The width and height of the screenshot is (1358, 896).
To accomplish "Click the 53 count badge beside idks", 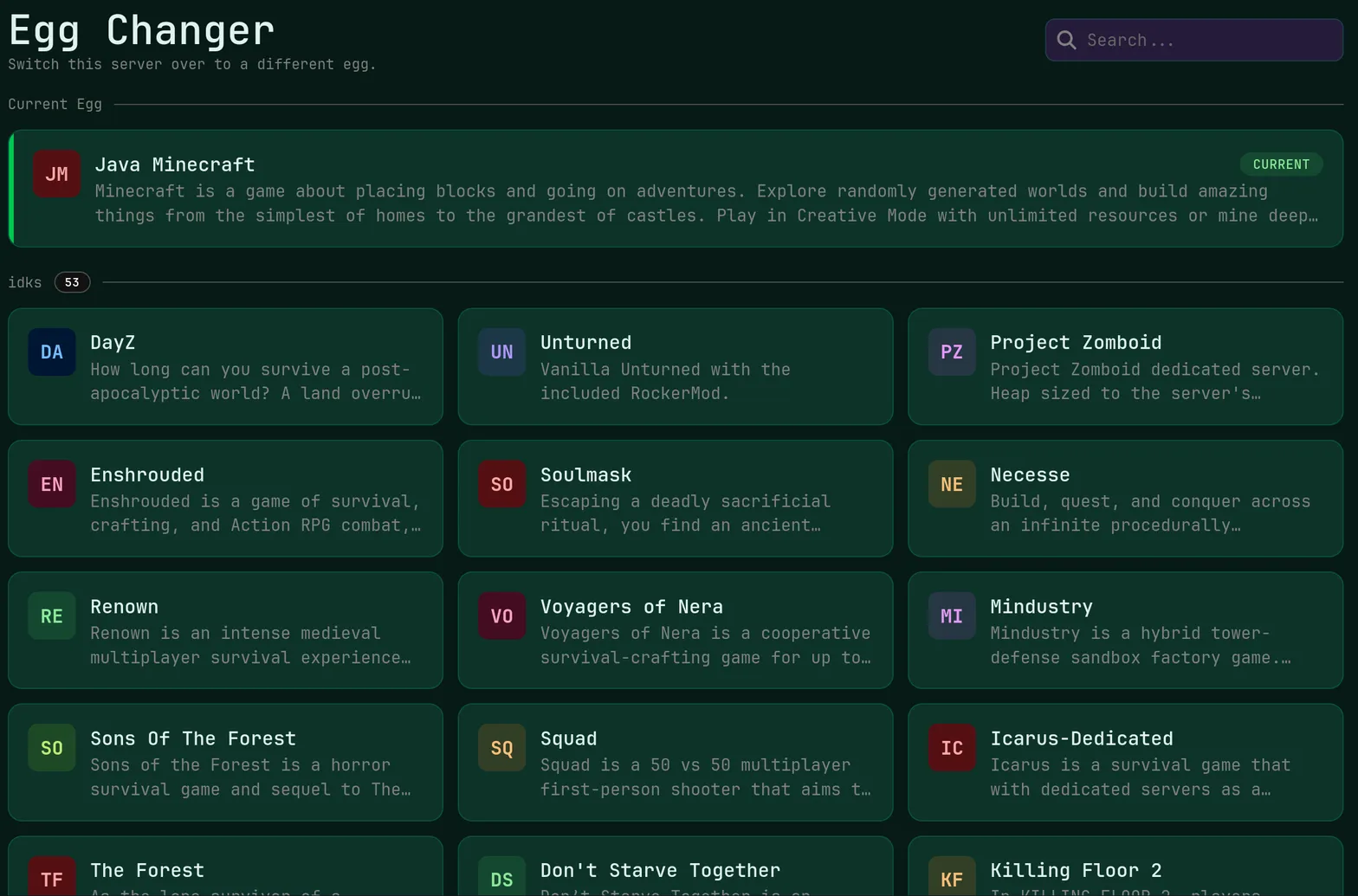I will coord(72,282).
